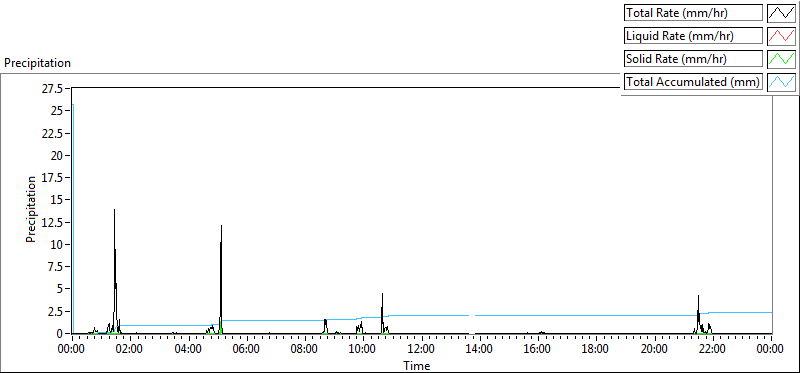Click the Solid Rate green line icon
Viewport: 800px width, 373px height.
tap(781, 59)
